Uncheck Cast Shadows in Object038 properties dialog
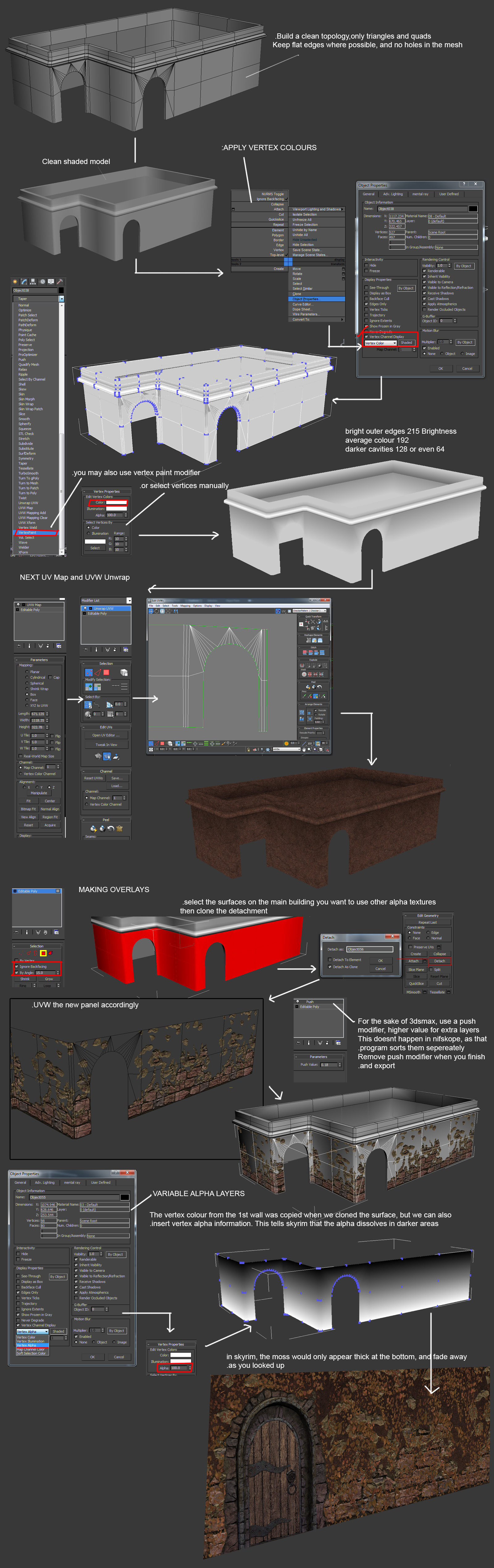 coord(424,299)
